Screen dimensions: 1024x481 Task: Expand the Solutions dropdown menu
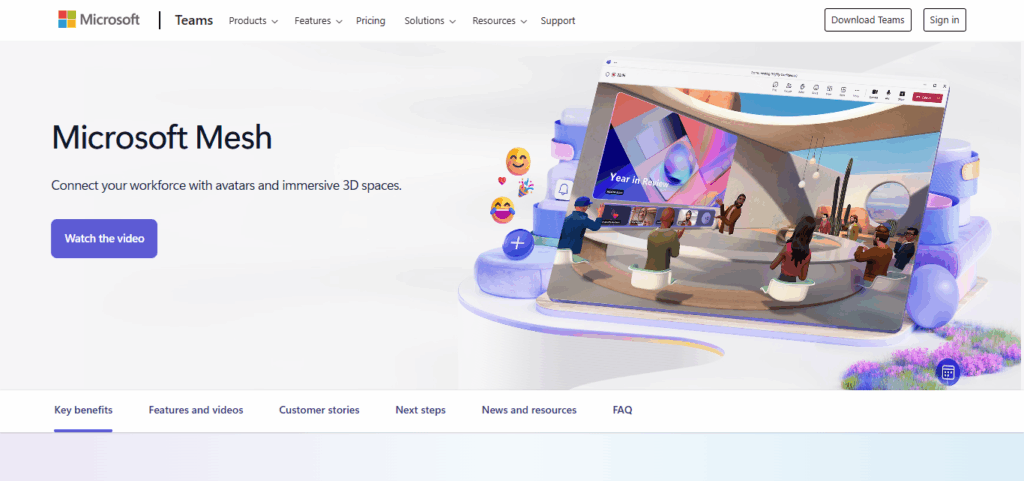tap(430, 21)
